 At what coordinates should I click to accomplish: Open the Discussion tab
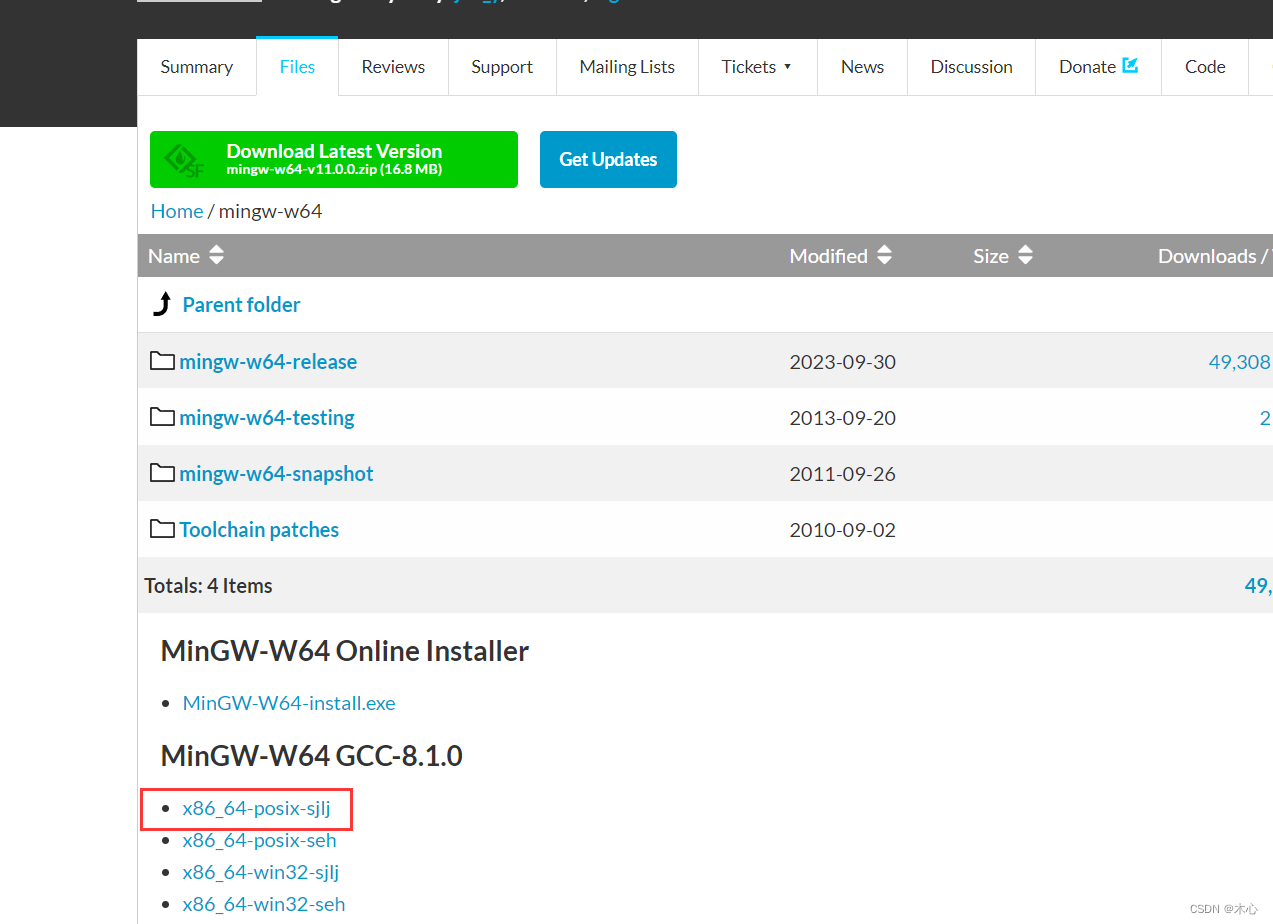point(971,67)
